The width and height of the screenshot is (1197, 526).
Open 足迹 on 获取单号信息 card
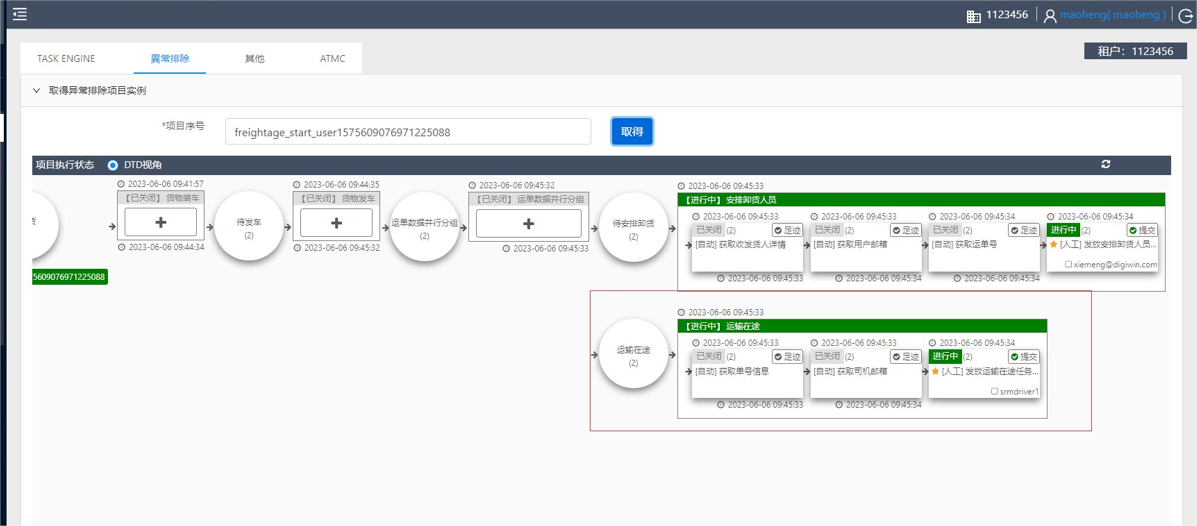click(787, 357)
